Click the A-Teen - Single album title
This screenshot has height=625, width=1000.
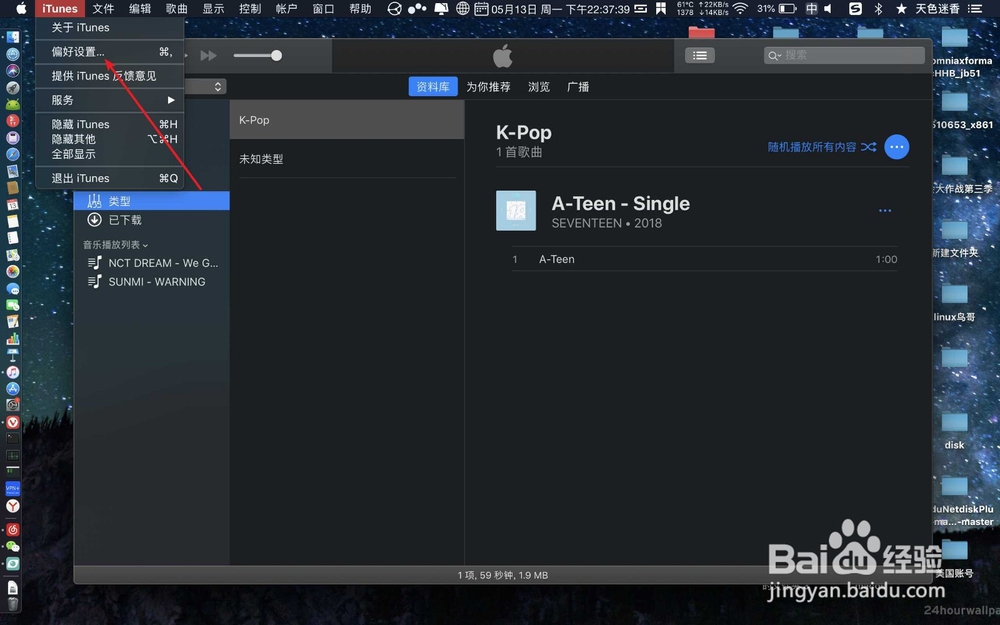point(621,203)
